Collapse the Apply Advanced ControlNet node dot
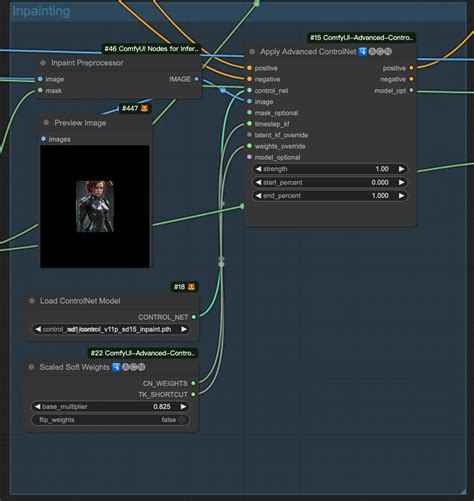Screen dimensions: 474x501 coord(252,52)
